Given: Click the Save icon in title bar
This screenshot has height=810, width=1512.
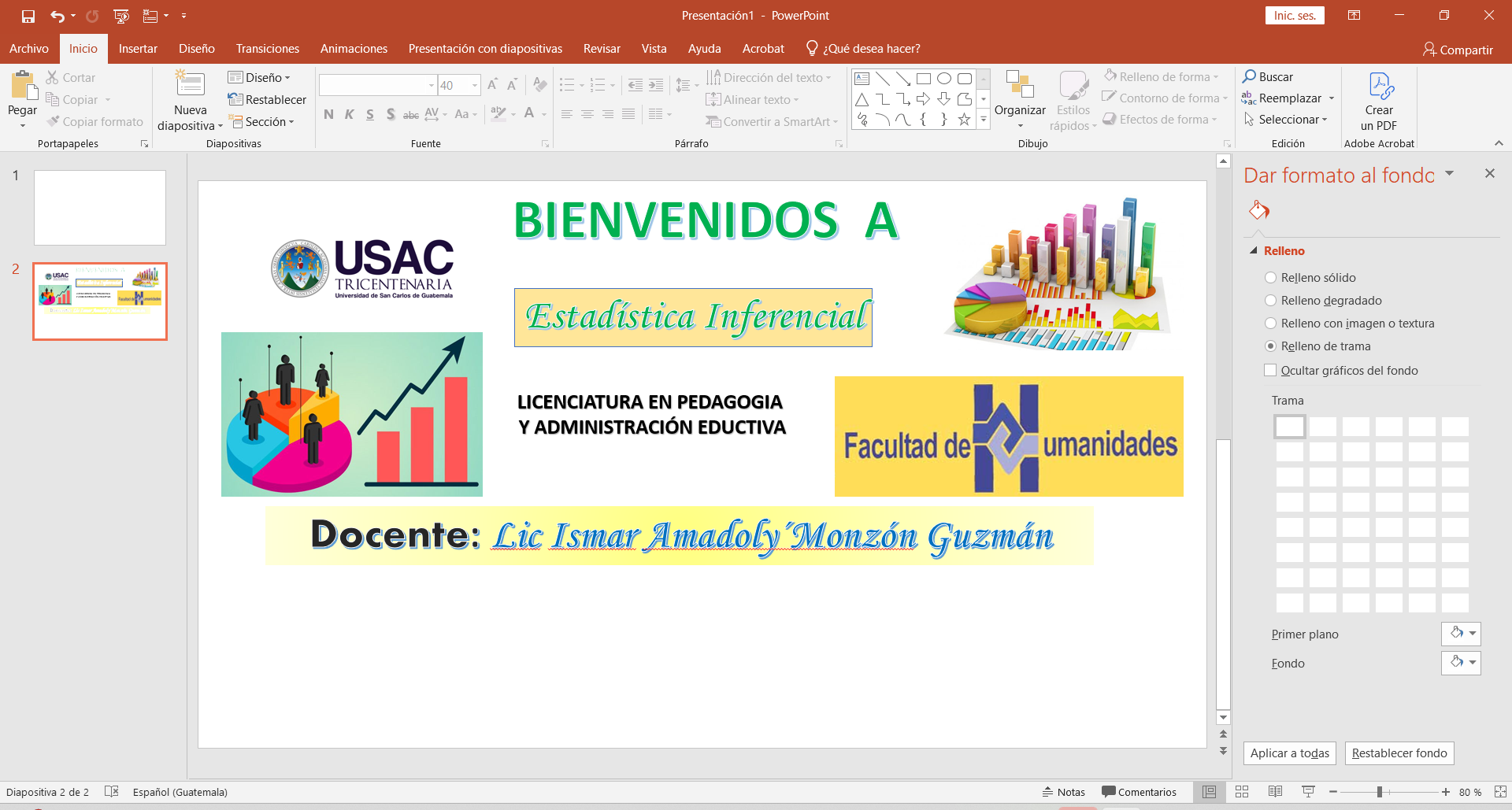Looking at the screenshot, I should [x=28, y=16].
